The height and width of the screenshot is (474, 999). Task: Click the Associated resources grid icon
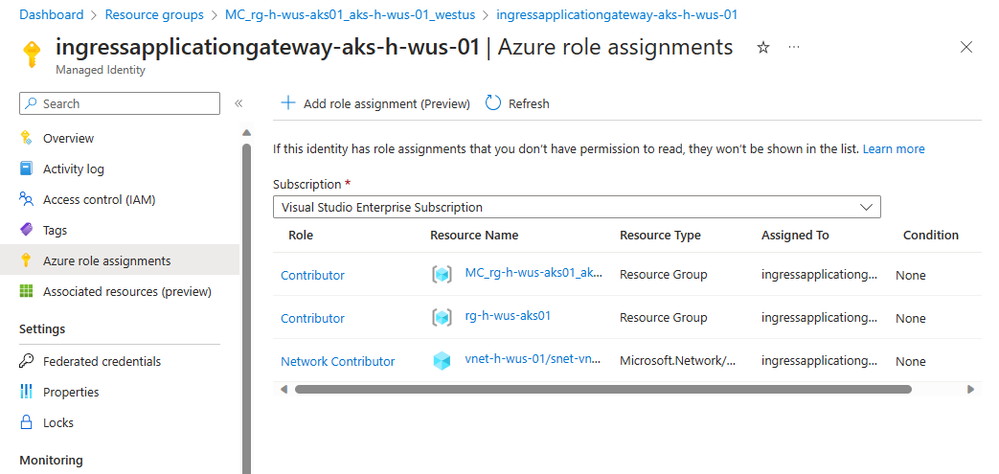tap(26, 291)
